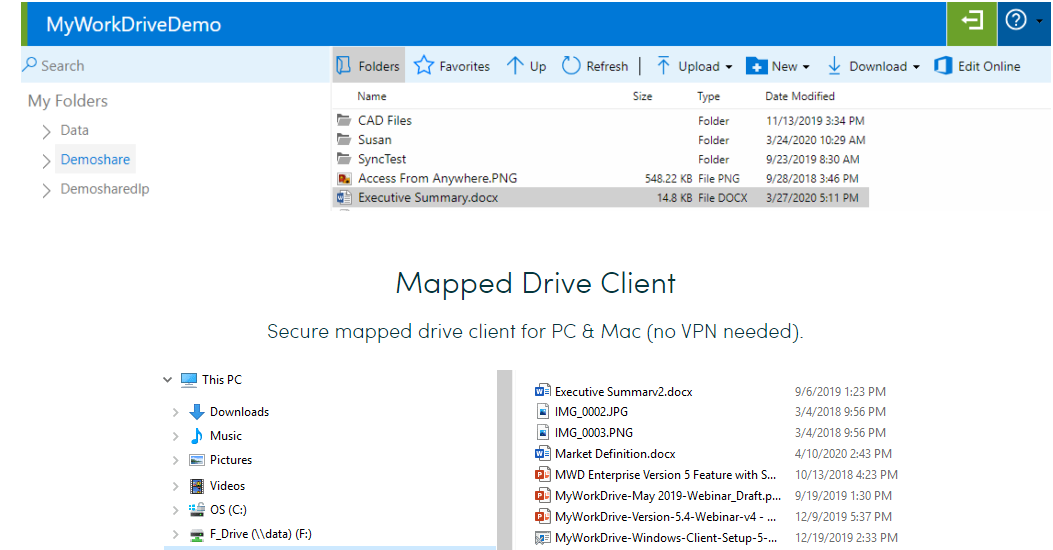The height and width of the screenshot is (550, 1053).
Task: Select the Executive Summary.docx file
Action: click(x=428, y=198)
